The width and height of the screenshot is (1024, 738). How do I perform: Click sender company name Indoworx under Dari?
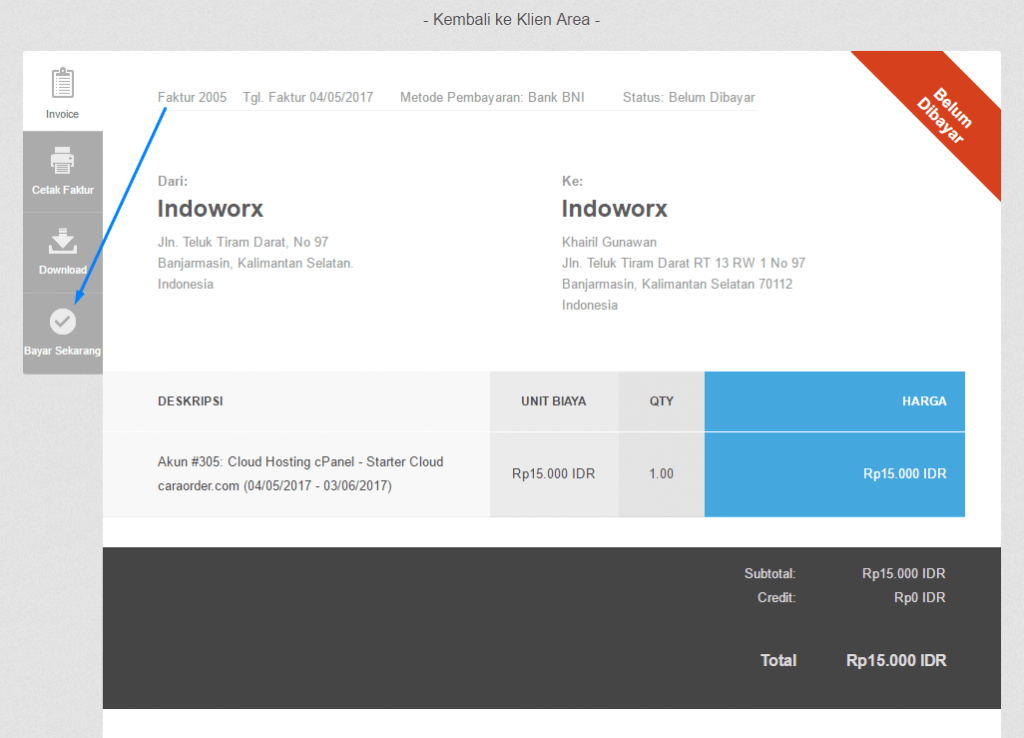210,209
